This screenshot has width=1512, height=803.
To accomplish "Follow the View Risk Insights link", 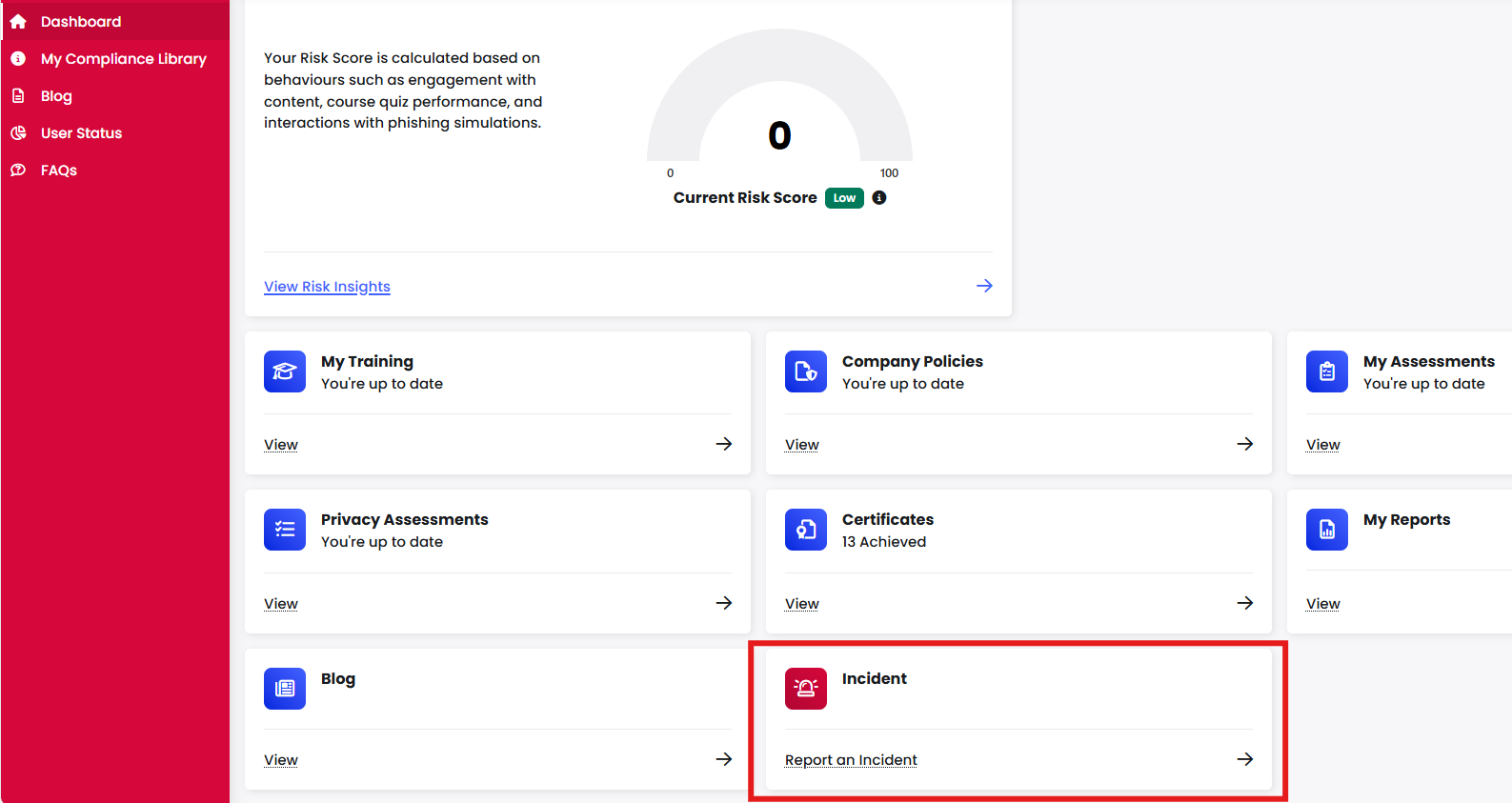I will coord(327,287).
